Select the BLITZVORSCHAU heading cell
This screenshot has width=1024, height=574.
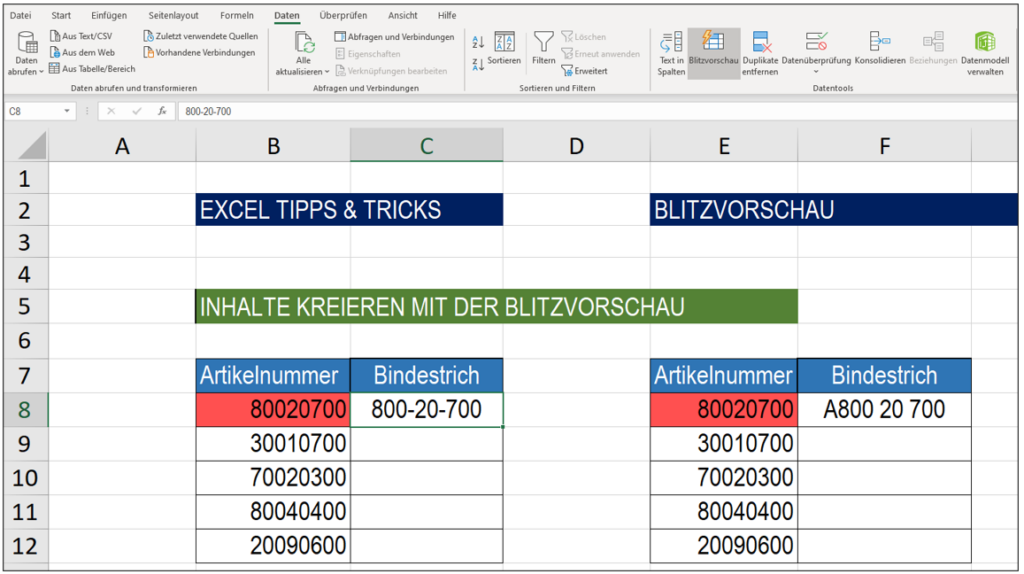click(x=834, y=210)
